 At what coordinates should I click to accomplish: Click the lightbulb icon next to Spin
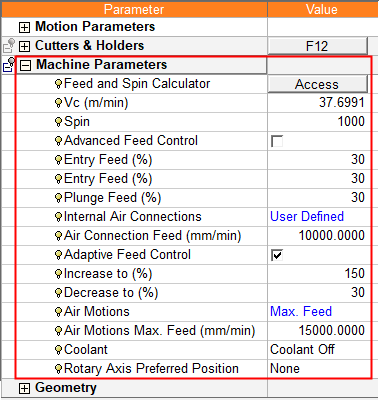(59, 122)
